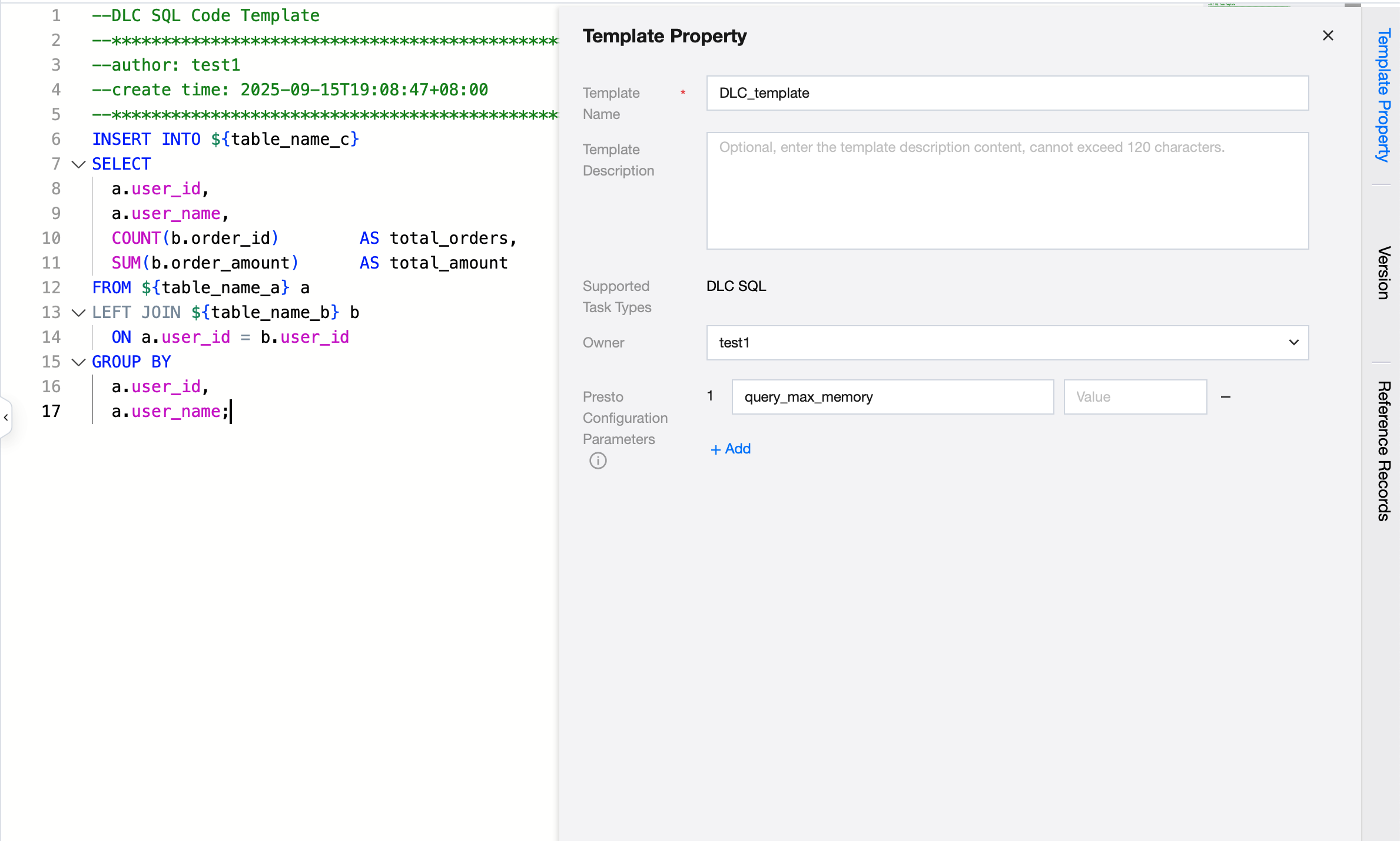Screen dimensions: 1400x841
Task: Click the left sidebar collapse arrow
Action: coord(6,418)
